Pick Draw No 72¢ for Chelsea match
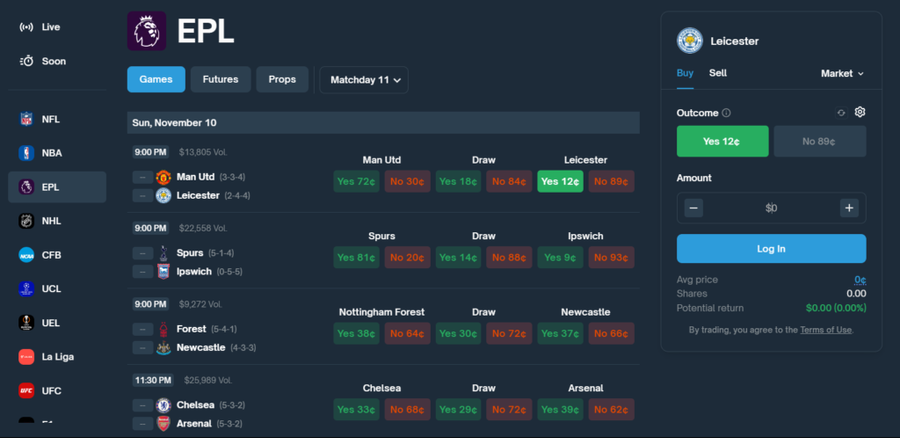900x438 pixels. [x=509, y=409]
